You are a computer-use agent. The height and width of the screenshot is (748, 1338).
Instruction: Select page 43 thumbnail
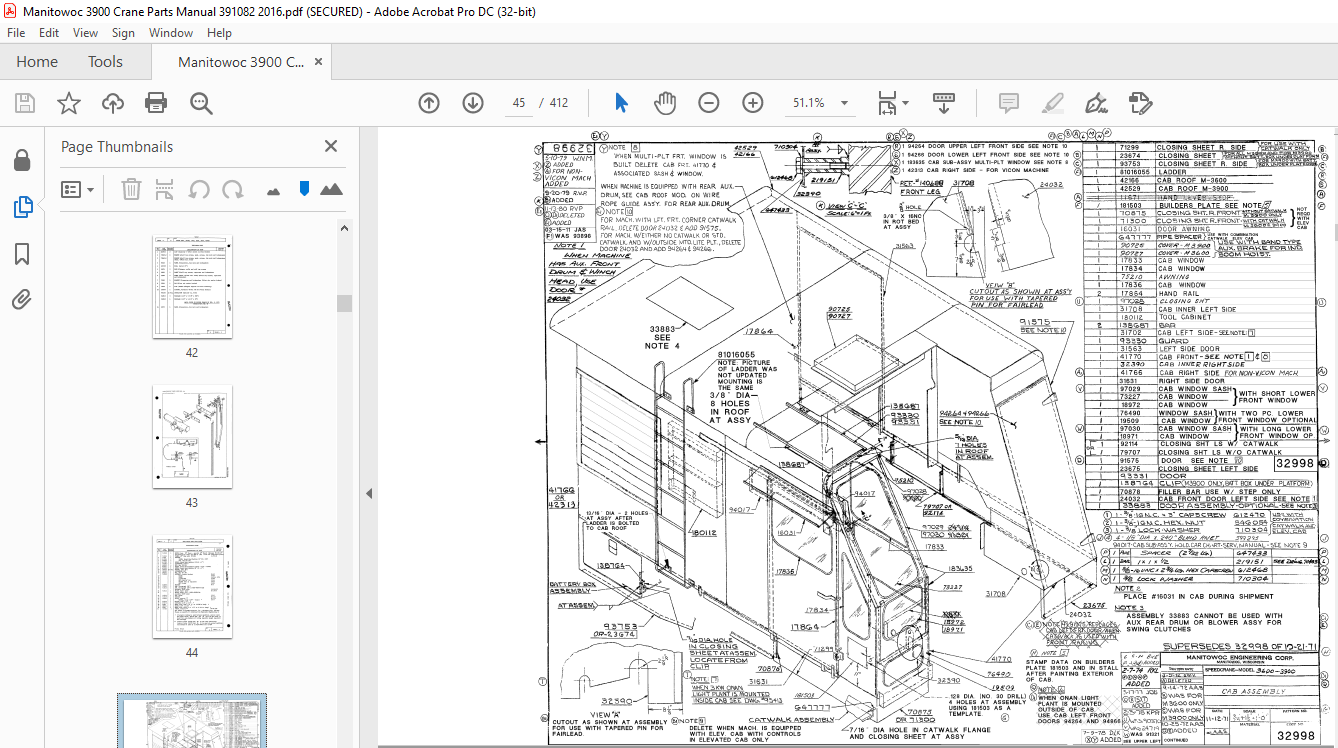pyautogui.click(x=192, y=437)
